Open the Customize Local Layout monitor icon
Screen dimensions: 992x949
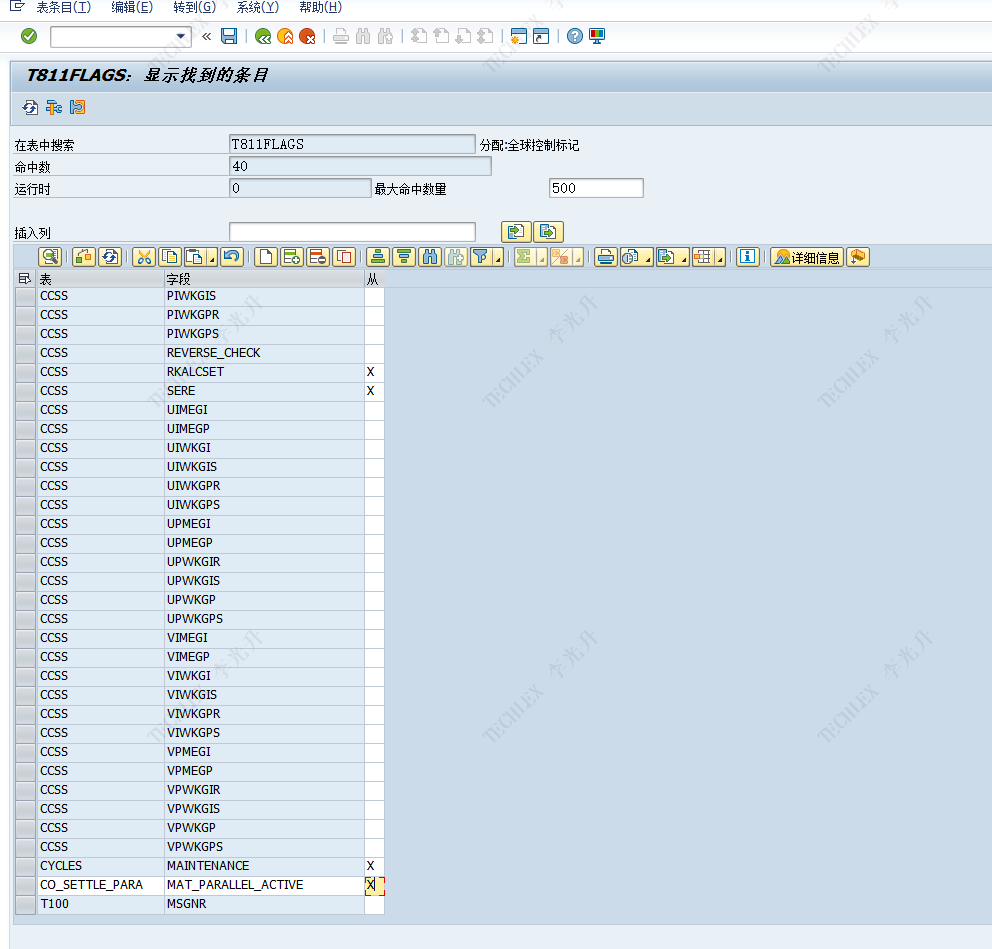pyautogui.click(x=597, y=37)
